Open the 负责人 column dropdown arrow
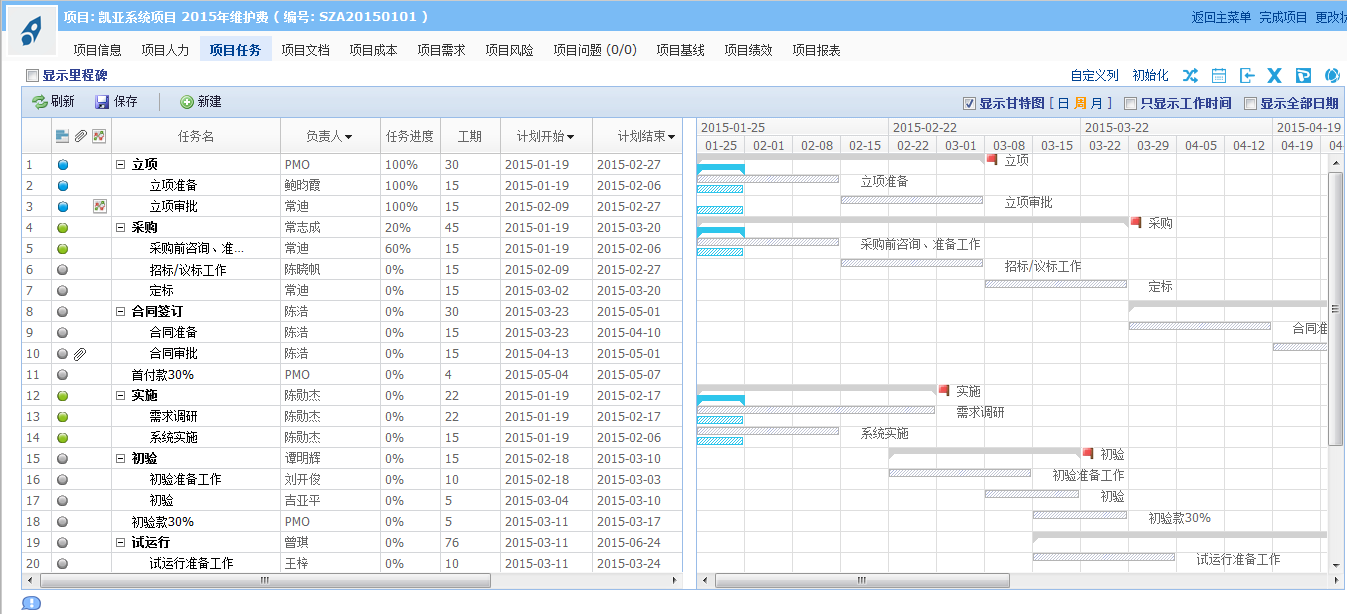The height and width of the screenshot is (614, 1347). click(x=348, y=137)
